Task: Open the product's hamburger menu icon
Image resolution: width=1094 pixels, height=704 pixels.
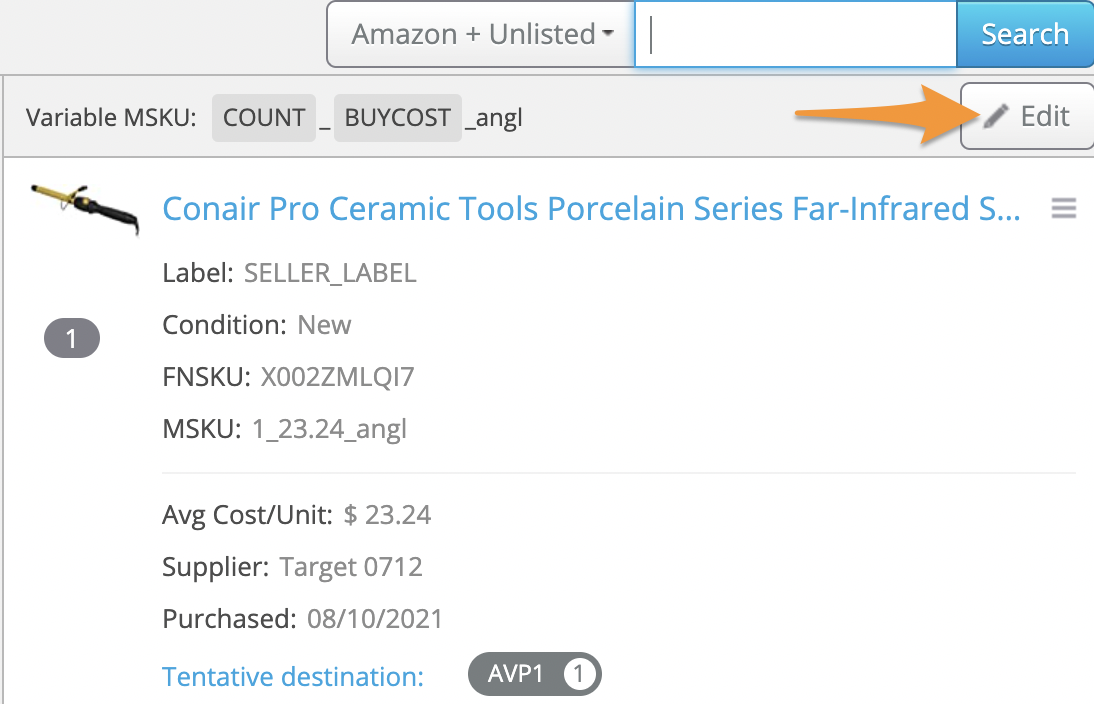Action: pyautogui.click(x=1064, y=208)
